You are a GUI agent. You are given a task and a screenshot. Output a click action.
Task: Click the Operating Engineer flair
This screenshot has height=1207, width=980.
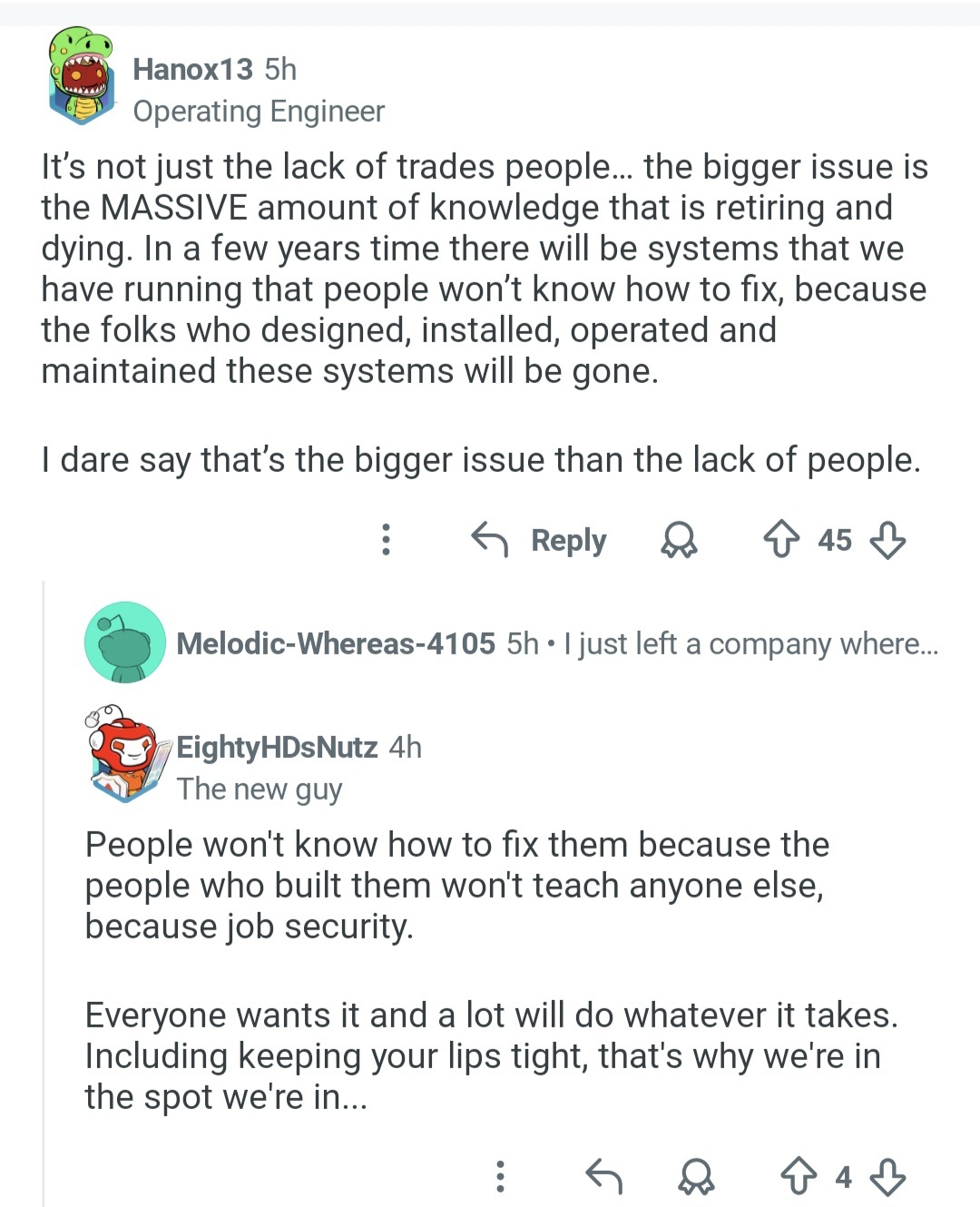coord(259,111)
